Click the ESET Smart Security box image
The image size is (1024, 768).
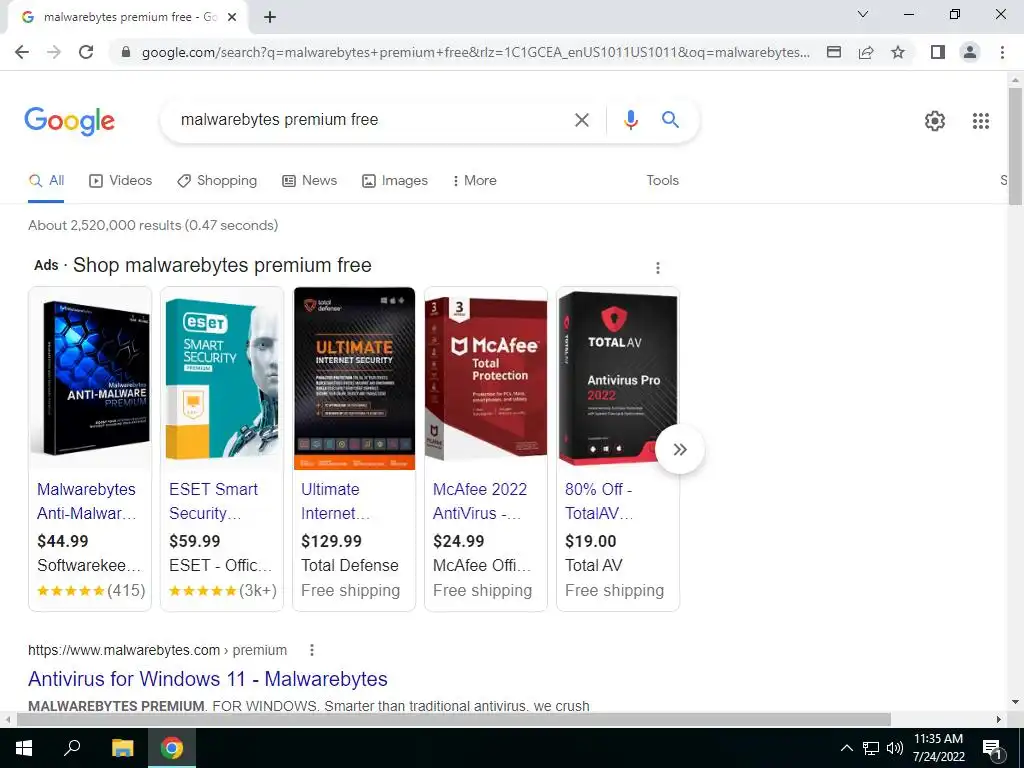[222, 379]
